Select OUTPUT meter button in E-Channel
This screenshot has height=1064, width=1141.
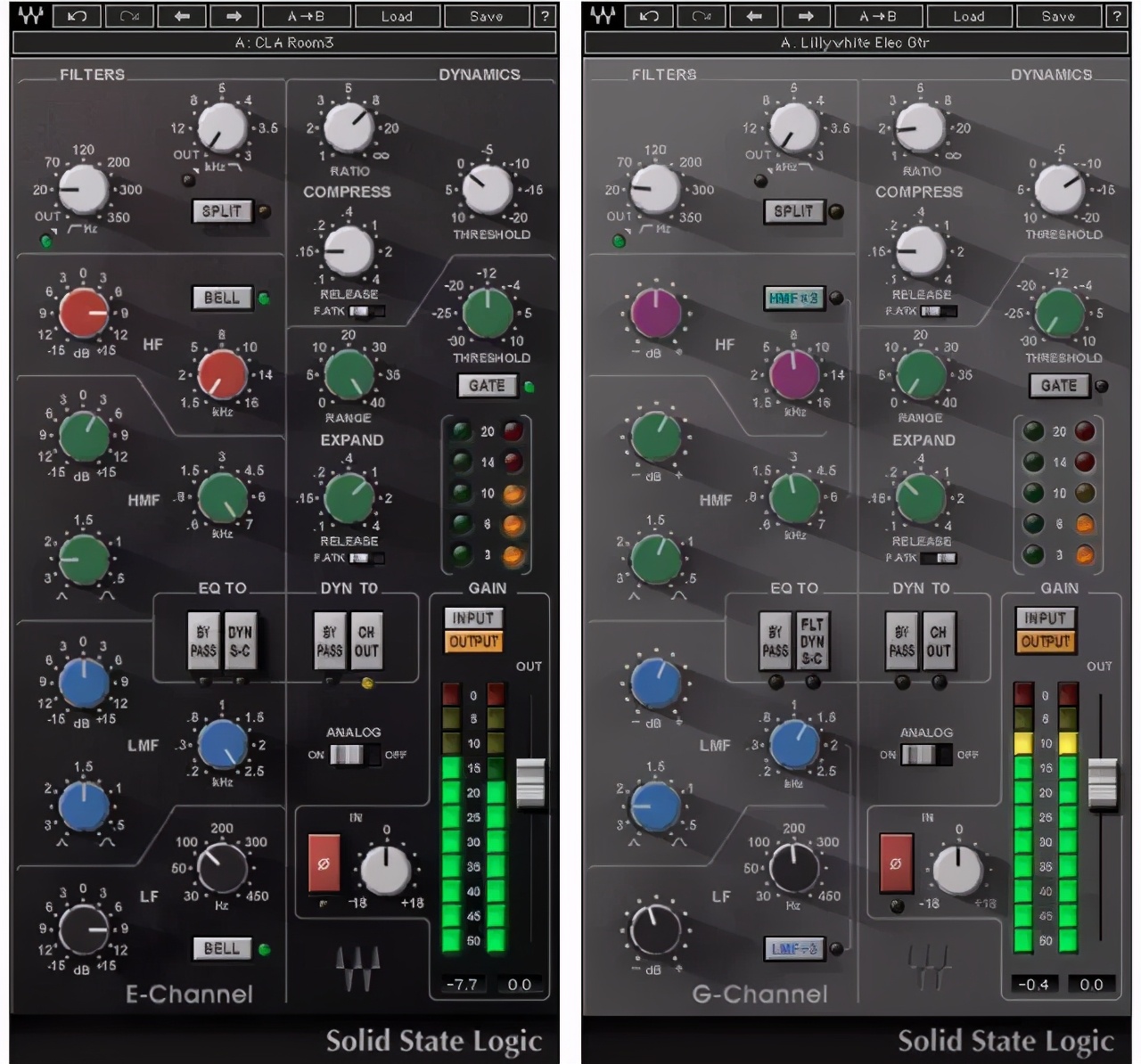coord(473,642)
